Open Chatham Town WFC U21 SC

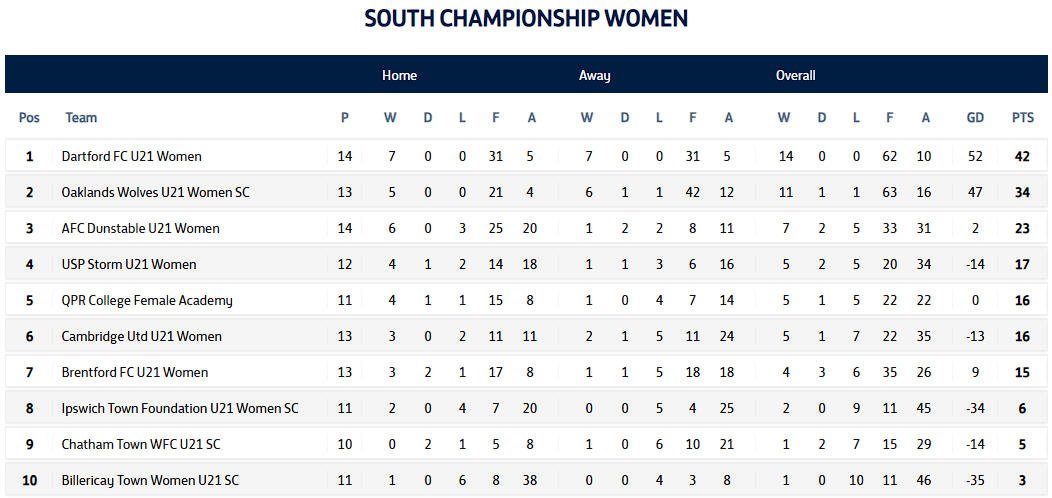click(x=141, y=444)
